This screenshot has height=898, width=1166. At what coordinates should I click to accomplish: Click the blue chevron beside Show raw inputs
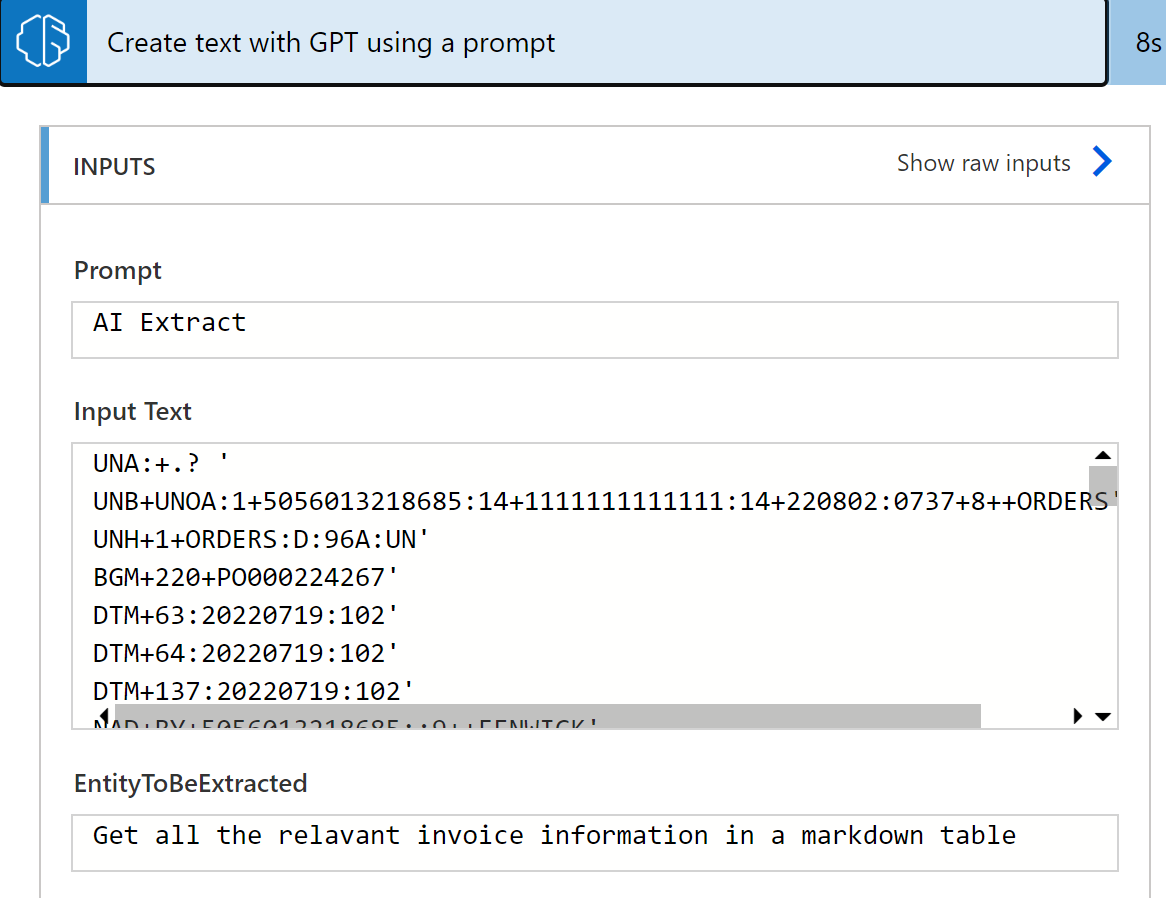pos(1102,162)
